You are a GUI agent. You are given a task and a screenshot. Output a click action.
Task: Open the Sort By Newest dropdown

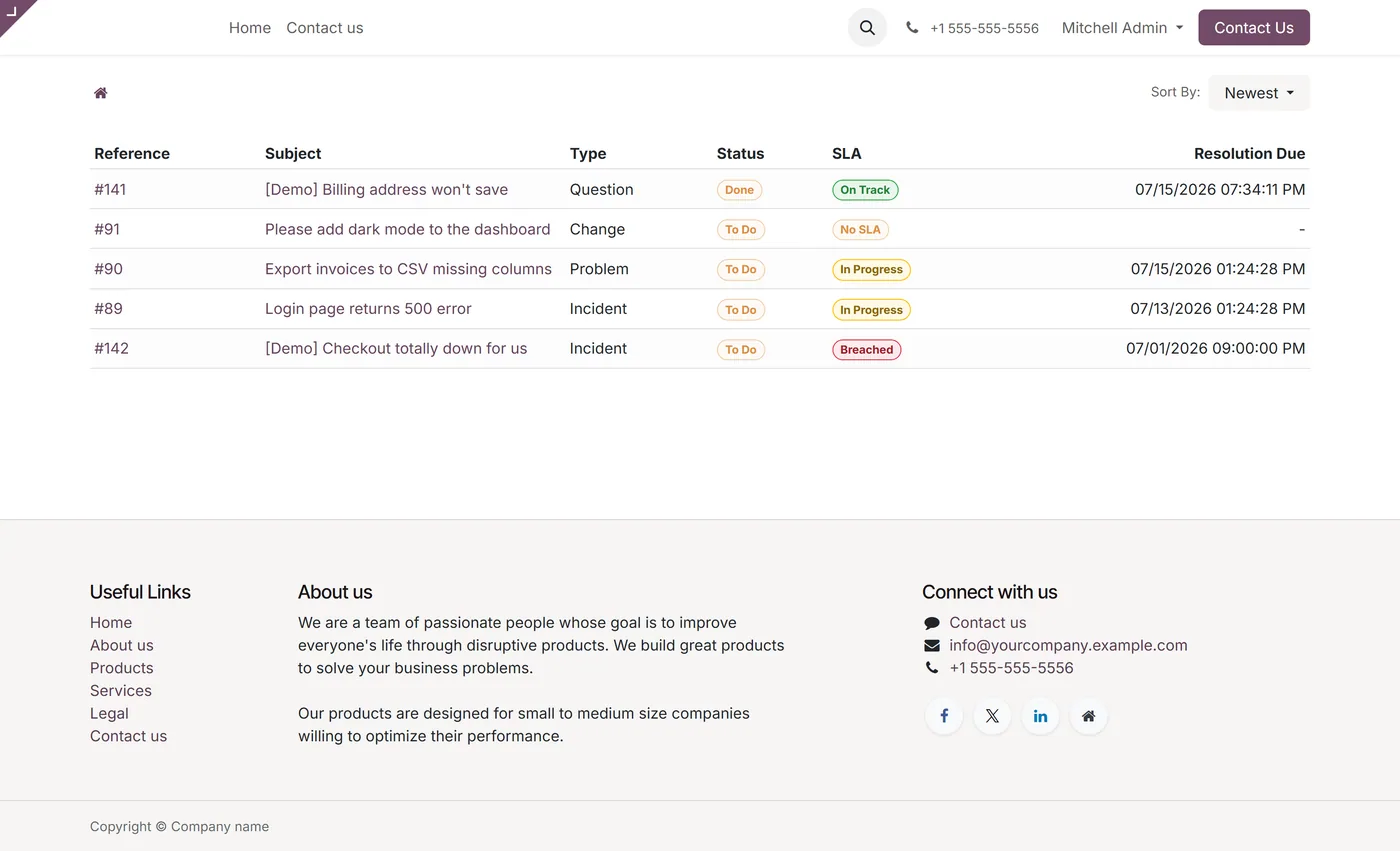tap(1259, 93)
